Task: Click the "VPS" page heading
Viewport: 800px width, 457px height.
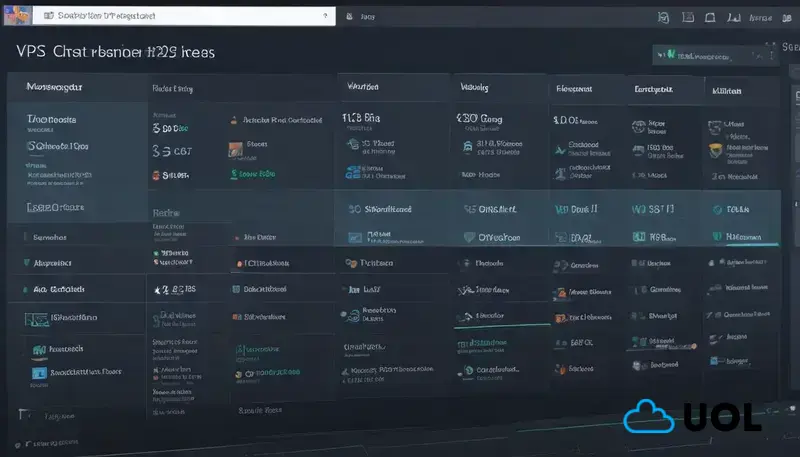Action: 31,52
